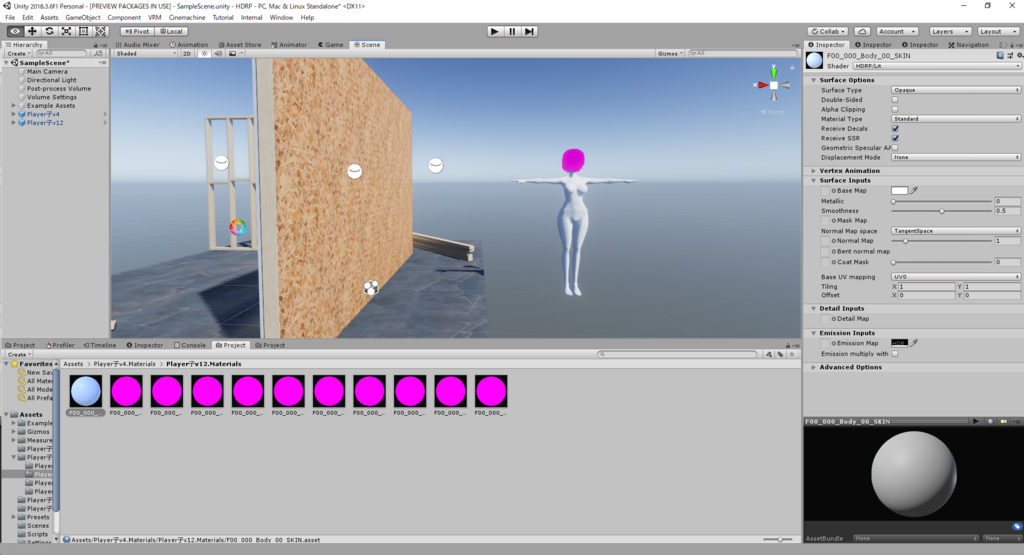The image size is (1024, 555).
Task: Open material help book icon
Action: [1000, 56]
